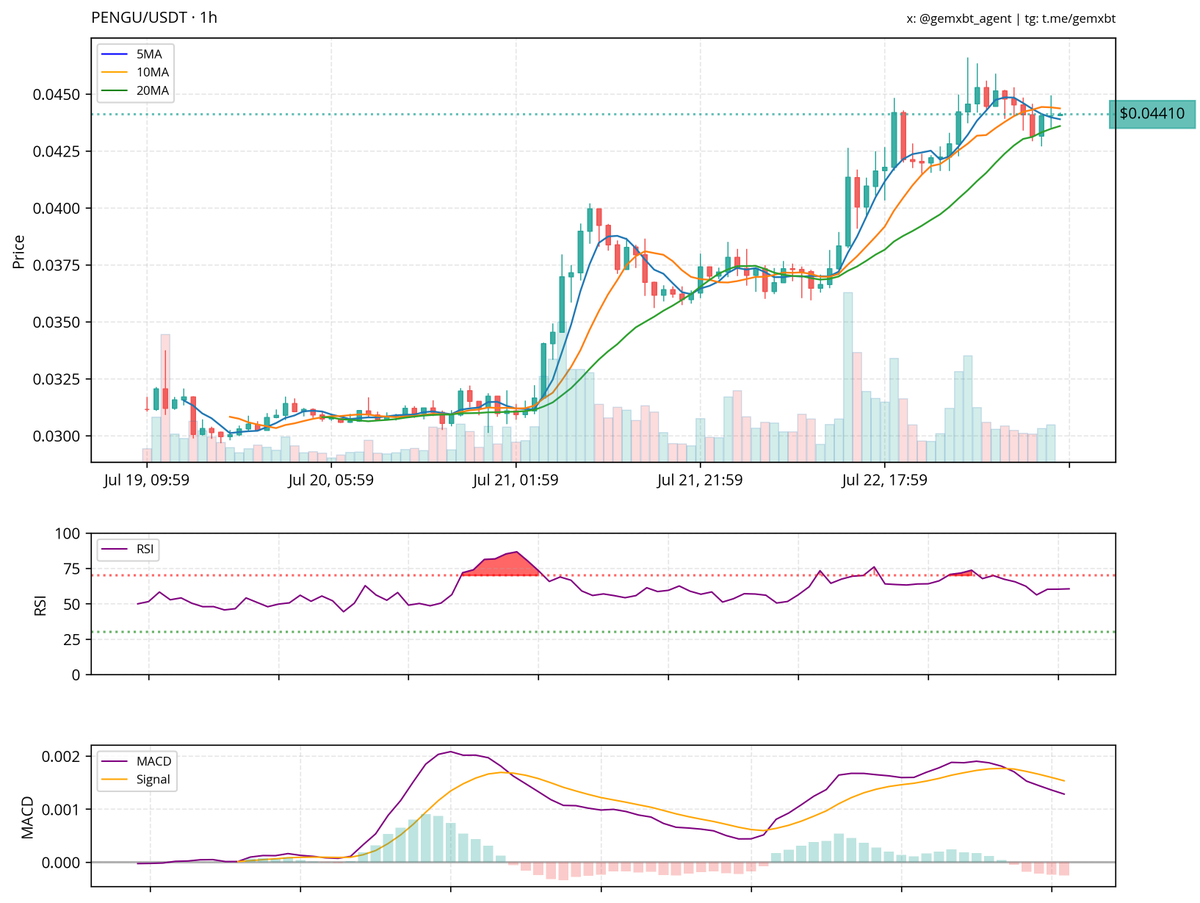Click the Jul 21, 21:59 axis label
This screenshot has height=903, width=1200.
point(700,480)
